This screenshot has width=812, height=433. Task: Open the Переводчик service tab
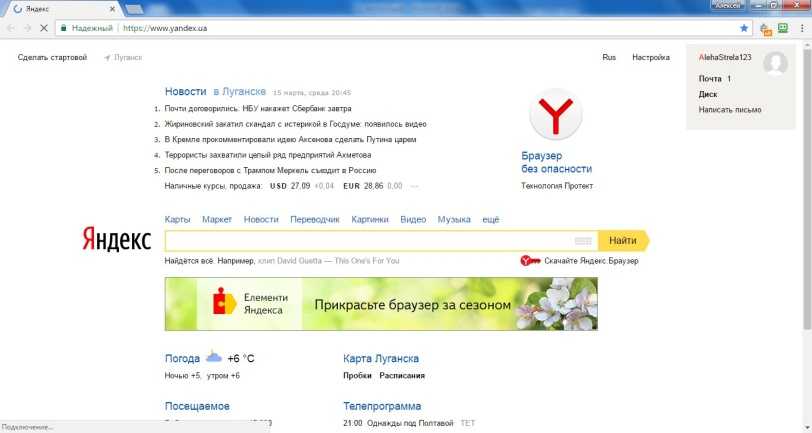pyautogui.click(x=315, y=219)
